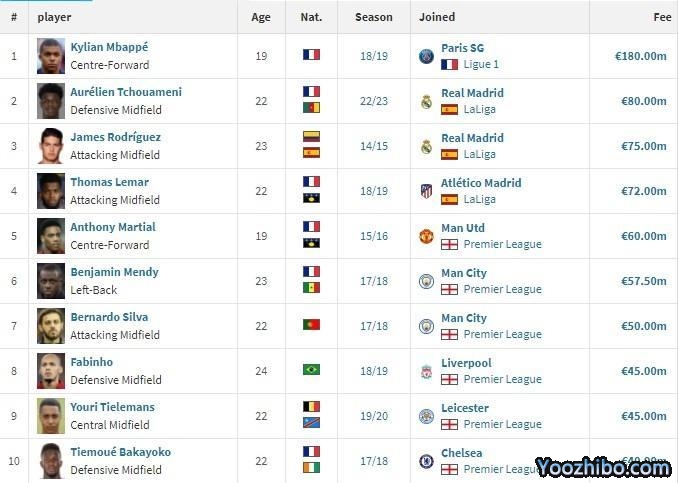Sort table by Age column header
The height and width of the screenshot is (483, 678).
coord(261,17)
